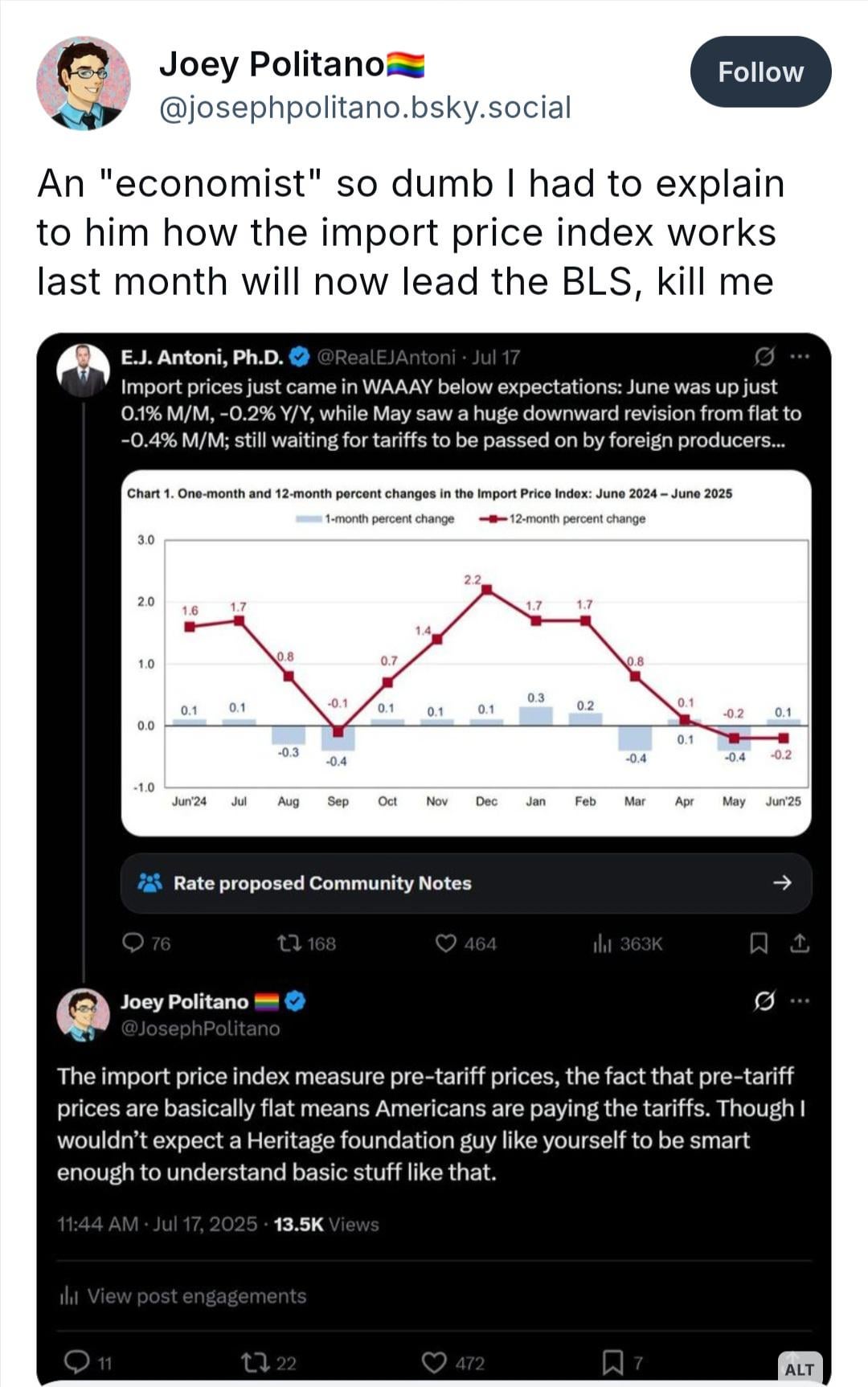Screen dimensions: 868x1387
Task: Open Rate proposed Community Notes arrow
Action: (781, 882)
